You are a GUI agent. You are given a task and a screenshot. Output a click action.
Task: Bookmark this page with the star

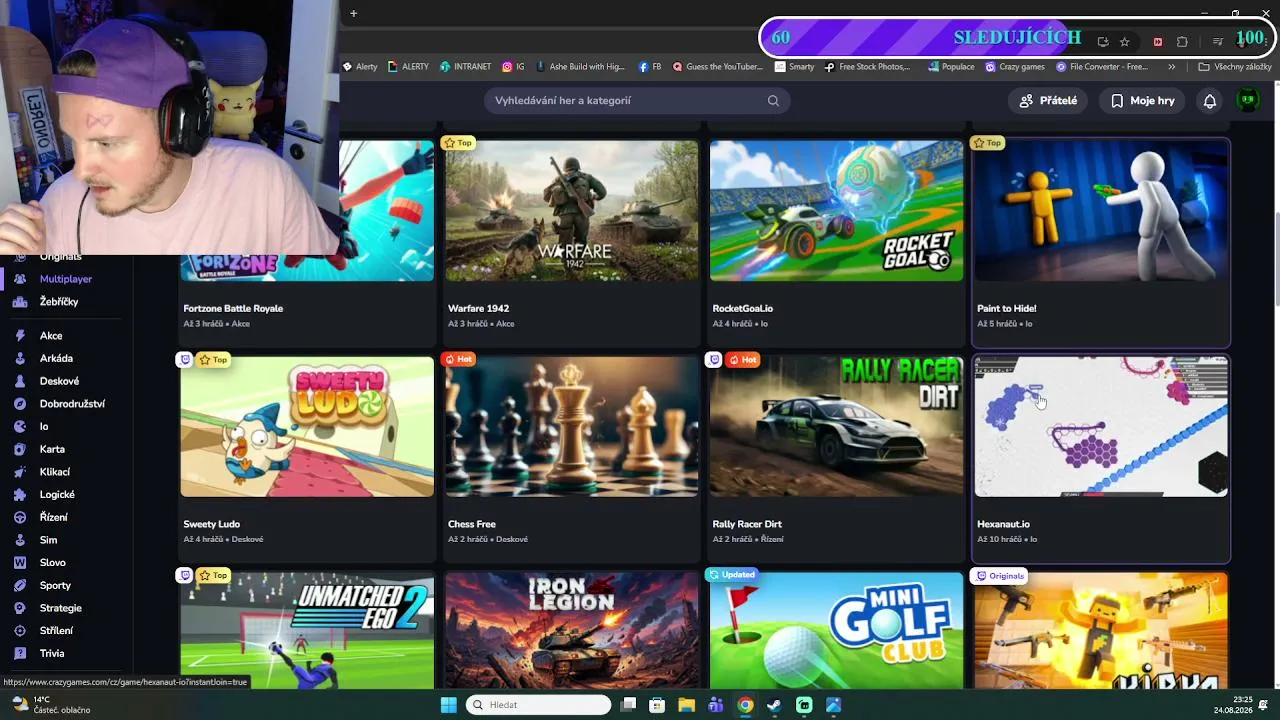tap(1125, 41)
